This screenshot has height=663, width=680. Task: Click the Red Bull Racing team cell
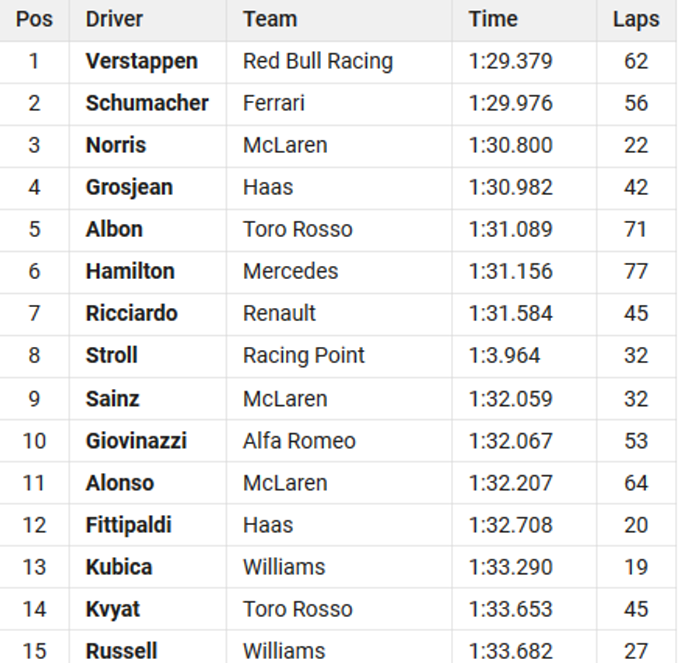point(317,61)
